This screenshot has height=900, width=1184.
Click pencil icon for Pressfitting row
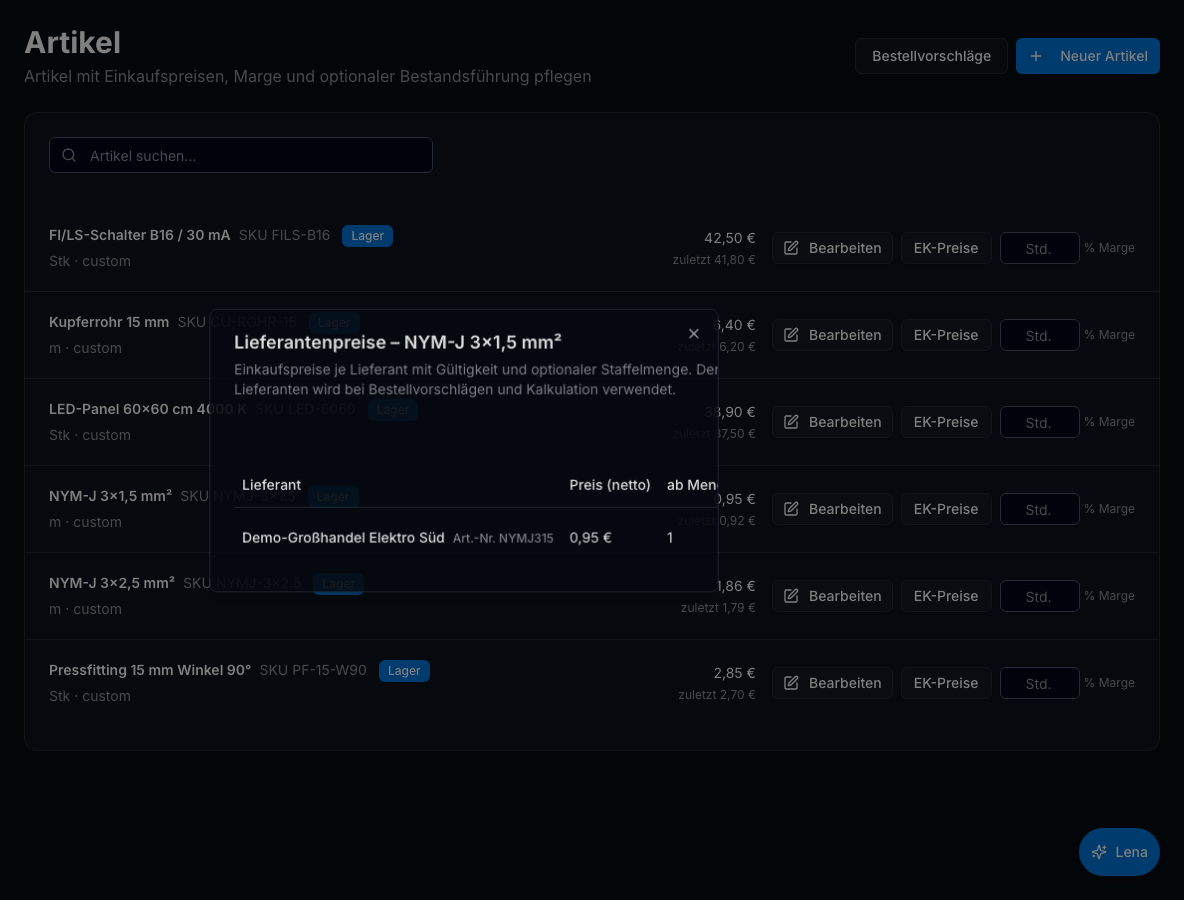[x=791, y=682]
